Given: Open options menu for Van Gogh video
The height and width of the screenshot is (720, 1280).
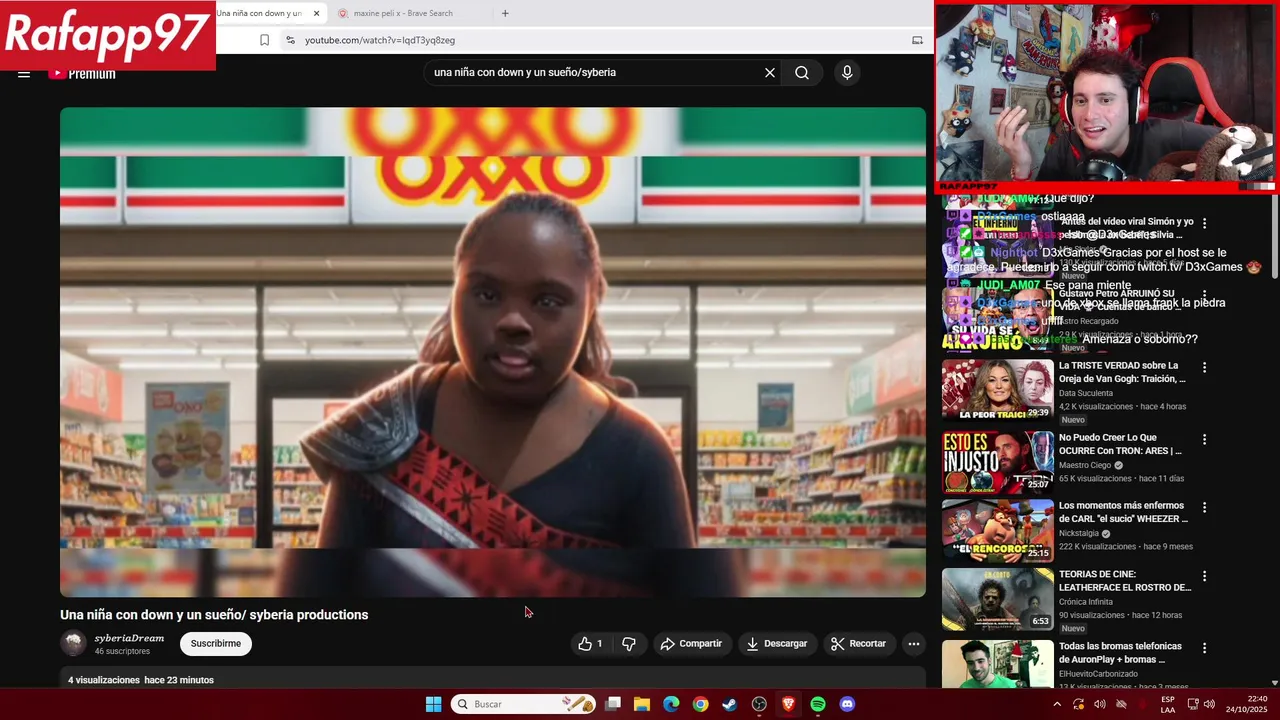Looking at the screenshot, I should 1204,367.
